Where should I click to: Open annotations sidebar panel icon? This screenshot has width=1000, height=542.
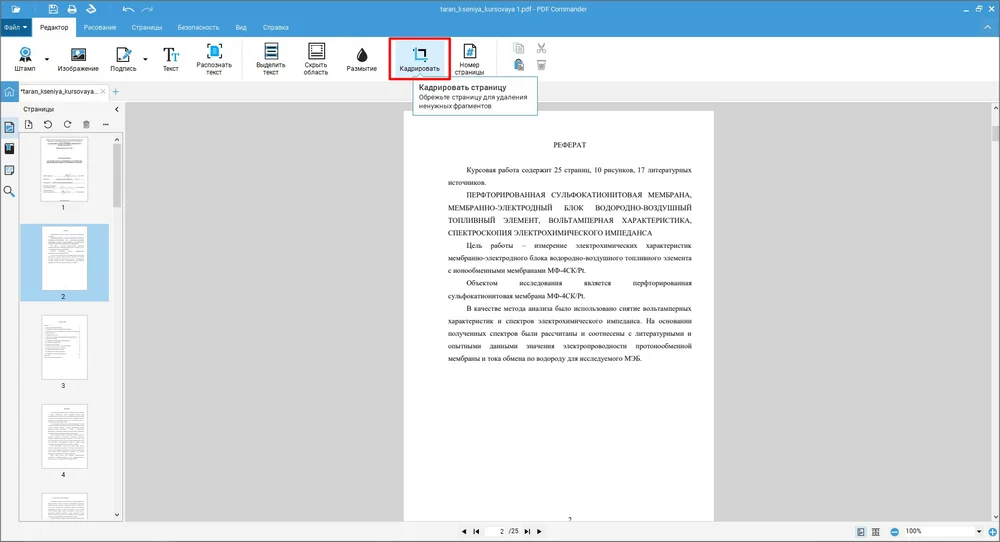point(9,170)
